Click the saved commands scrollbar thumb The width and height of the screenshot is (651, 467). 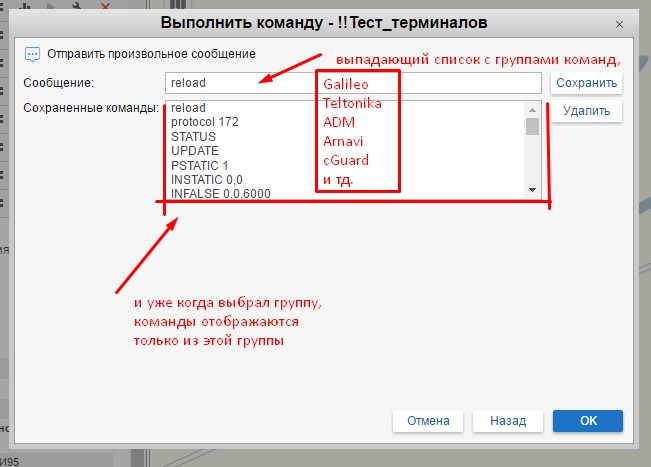[532, 125]
